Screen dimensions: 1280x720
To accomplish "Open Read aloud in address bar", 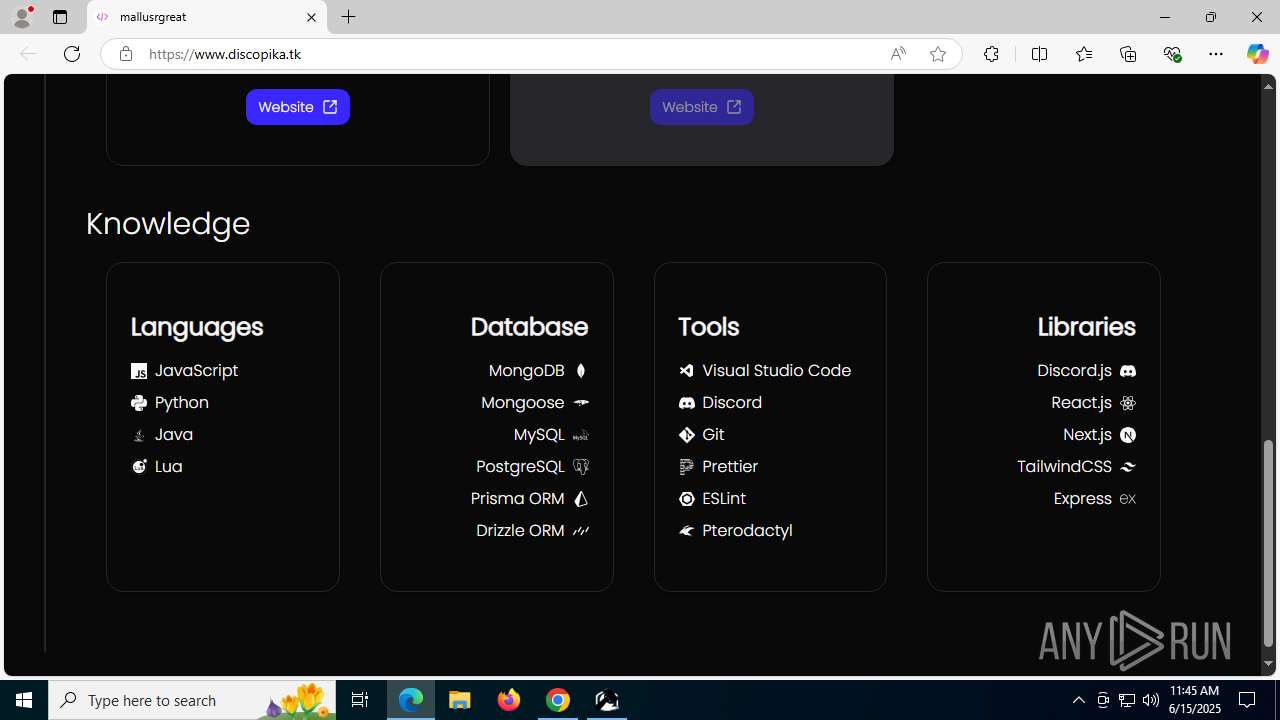I will [898, 54].
